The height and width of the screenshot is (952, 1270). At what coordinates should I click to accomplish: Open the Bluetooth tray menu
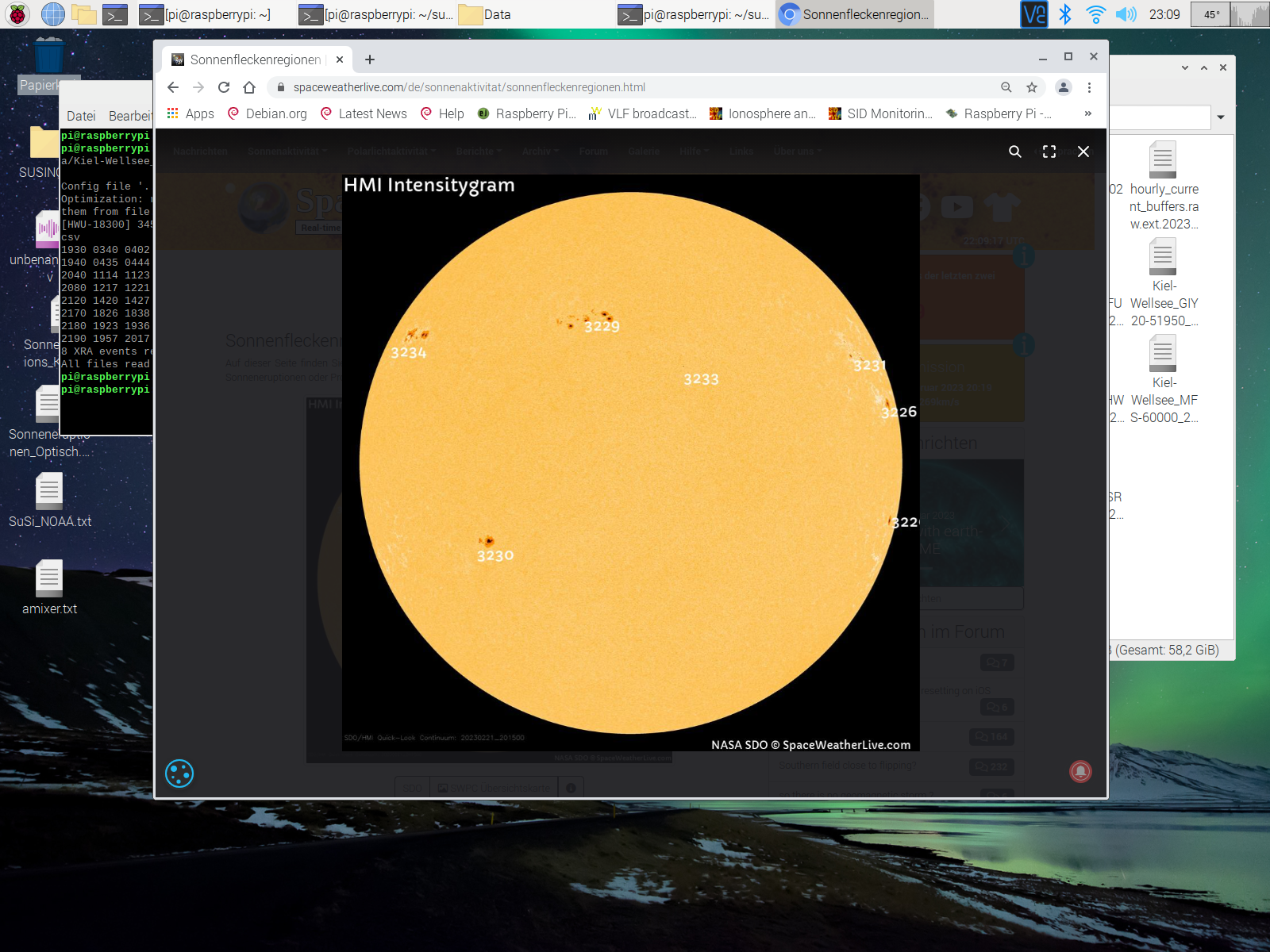click(1065, 14)
